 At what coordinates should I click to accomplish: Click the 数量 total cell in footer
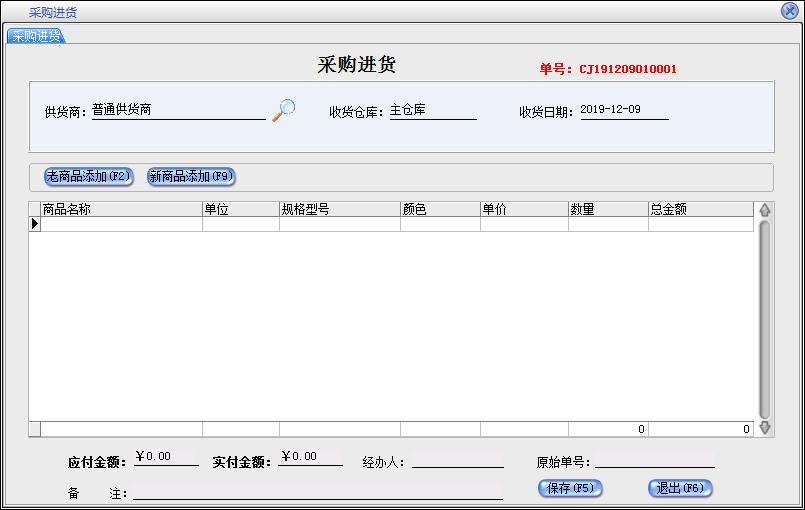[x=608, y=429]
